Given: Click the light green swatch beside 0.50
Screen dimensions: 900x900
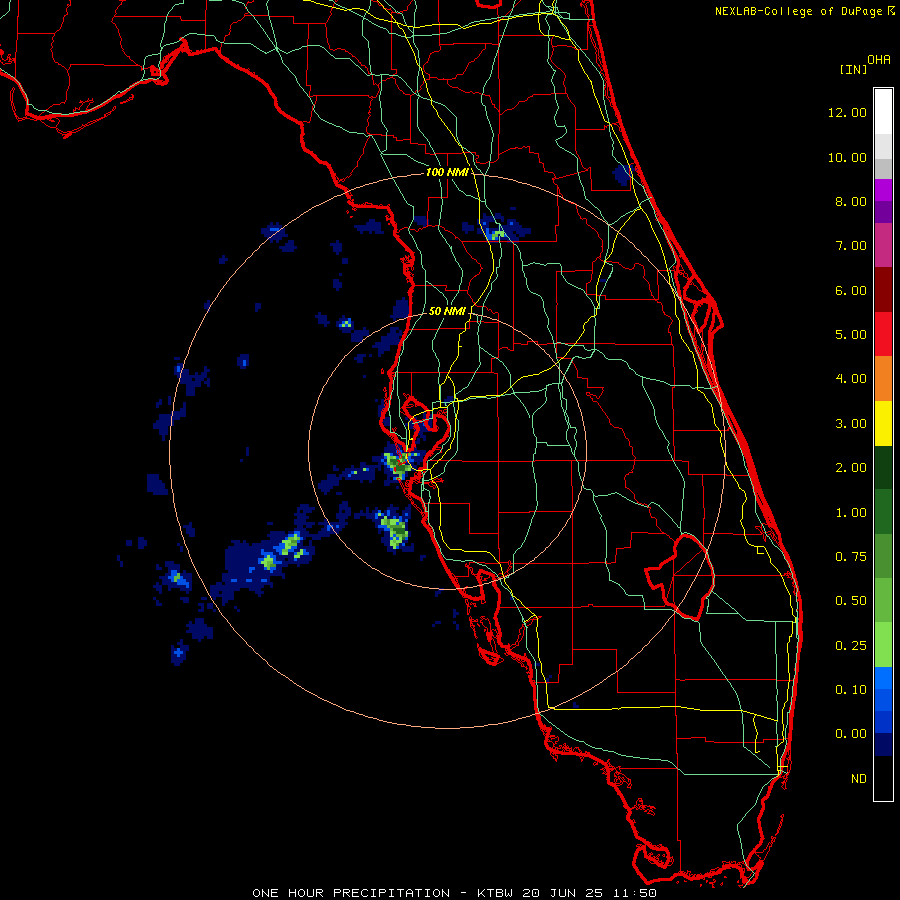Looking at the screenshot, I should pyautogui.click(x=883, y=600).
